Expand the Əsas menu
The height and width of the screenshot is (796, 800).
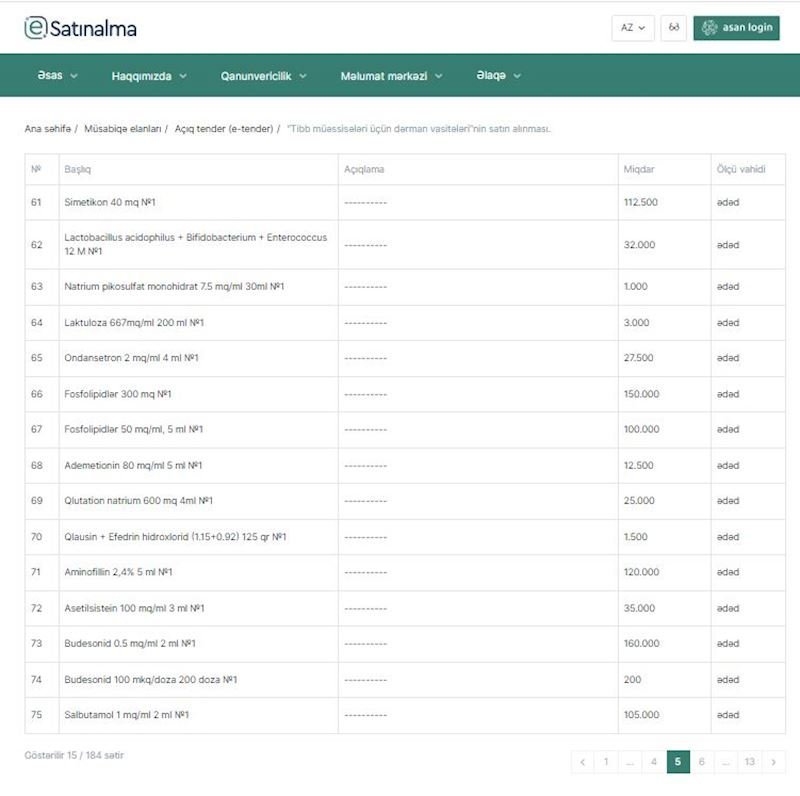pos(57,76)
